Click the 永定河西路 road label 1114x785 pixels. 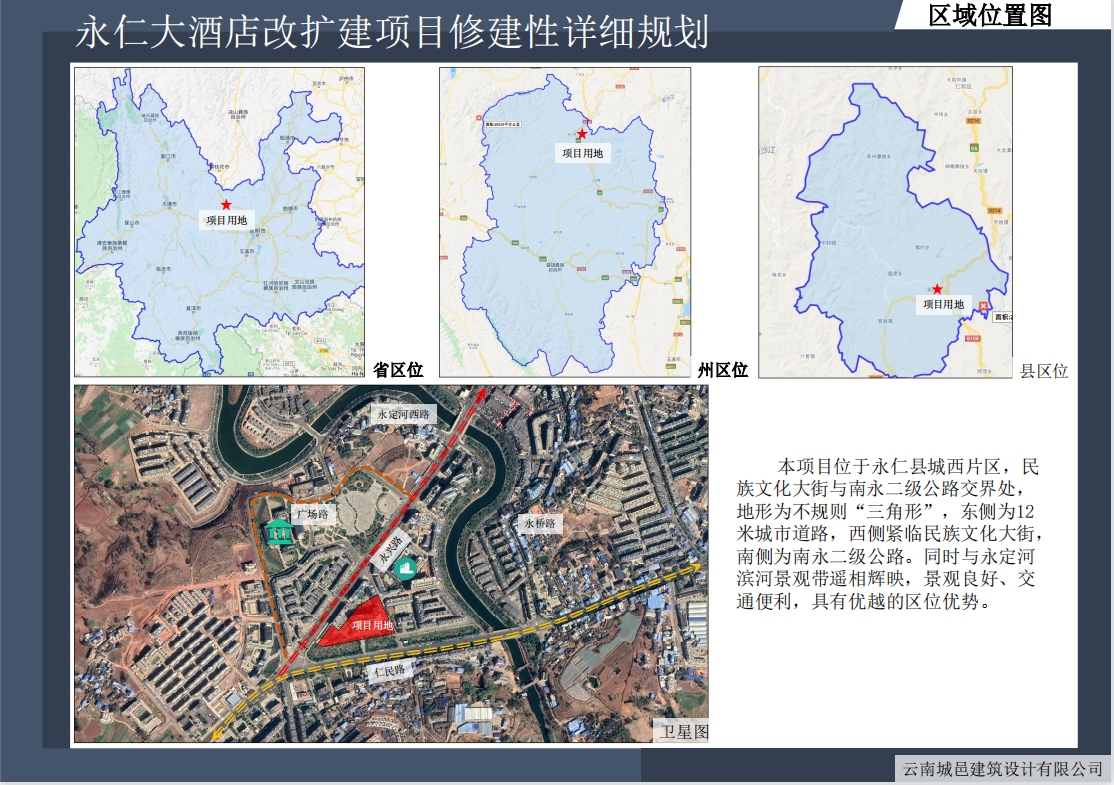(x=402, y=413)
